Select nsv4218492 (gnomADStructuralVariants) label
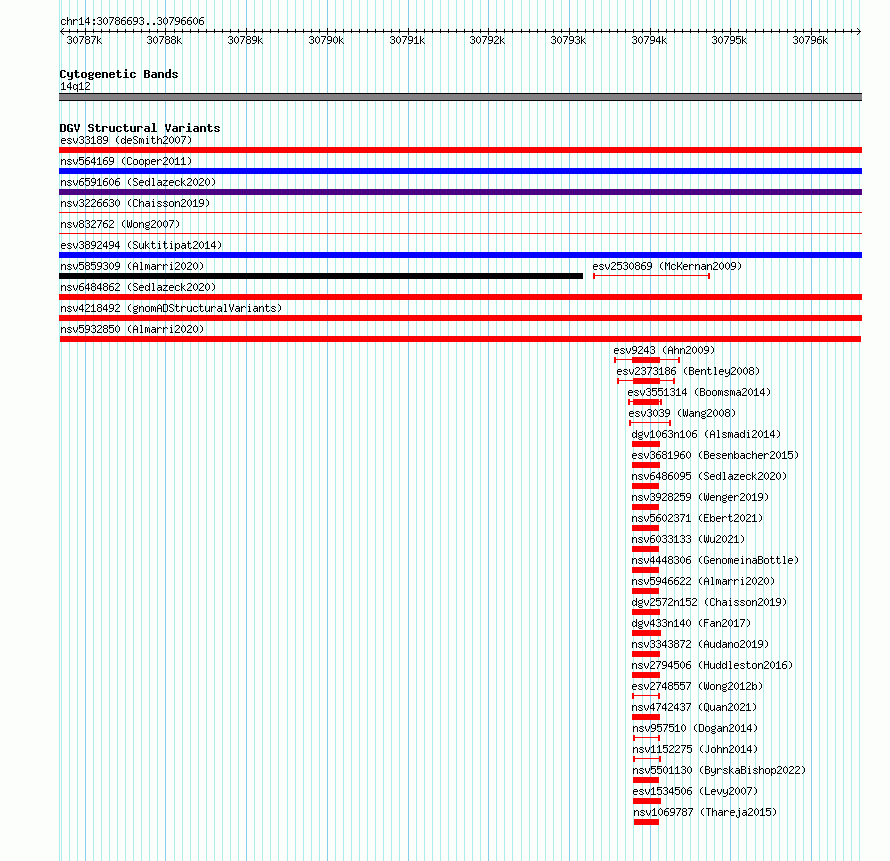 171,308
